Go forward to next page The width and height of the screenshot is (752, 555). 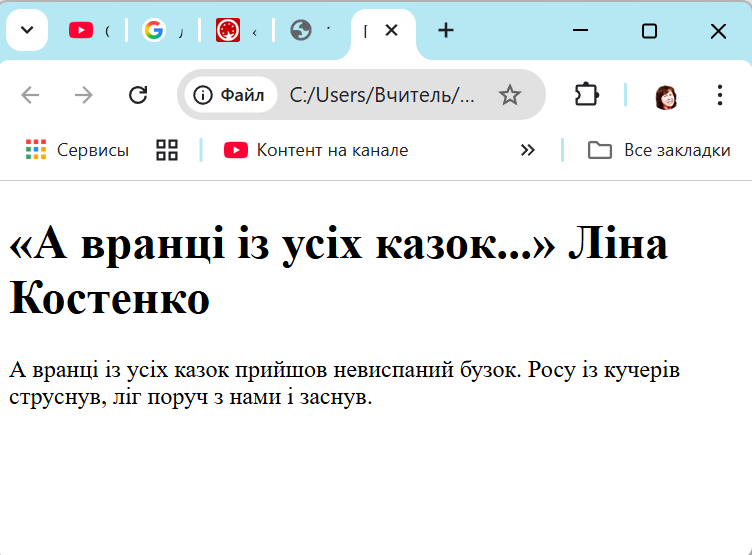point(84,95)
